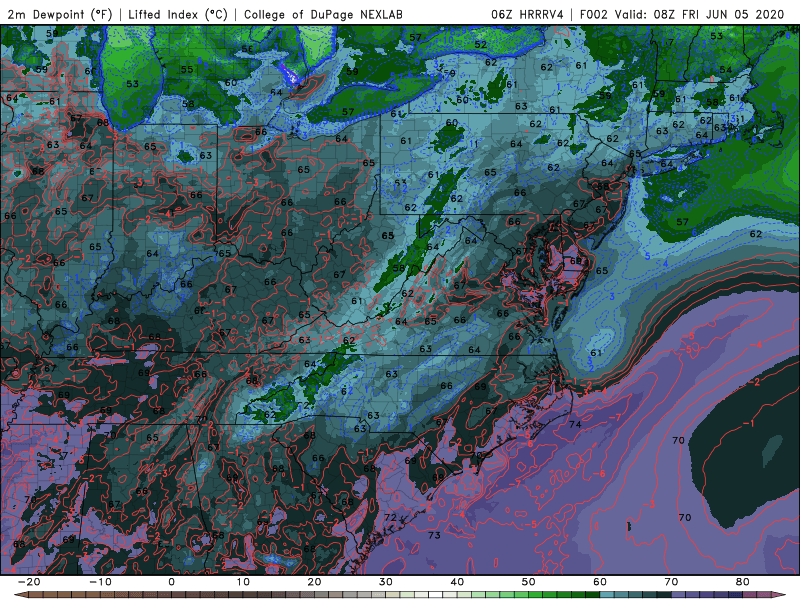Click the 0 label on the color scale
Screen dimensions: 800x600
pos(171,582)
